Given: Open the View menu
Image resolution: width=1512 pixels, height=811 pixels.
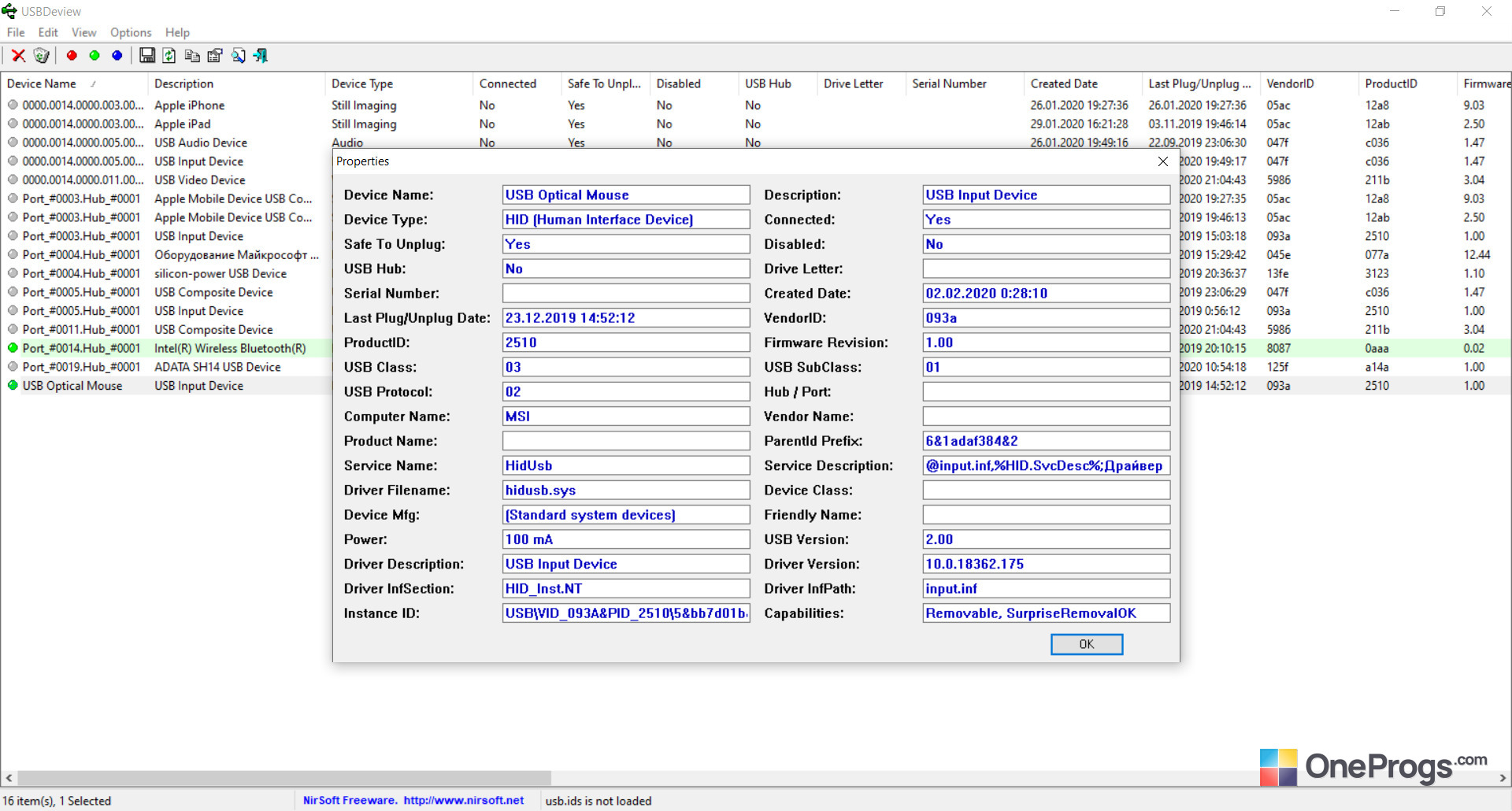Looking at the screenshot, I should (83, 32).
